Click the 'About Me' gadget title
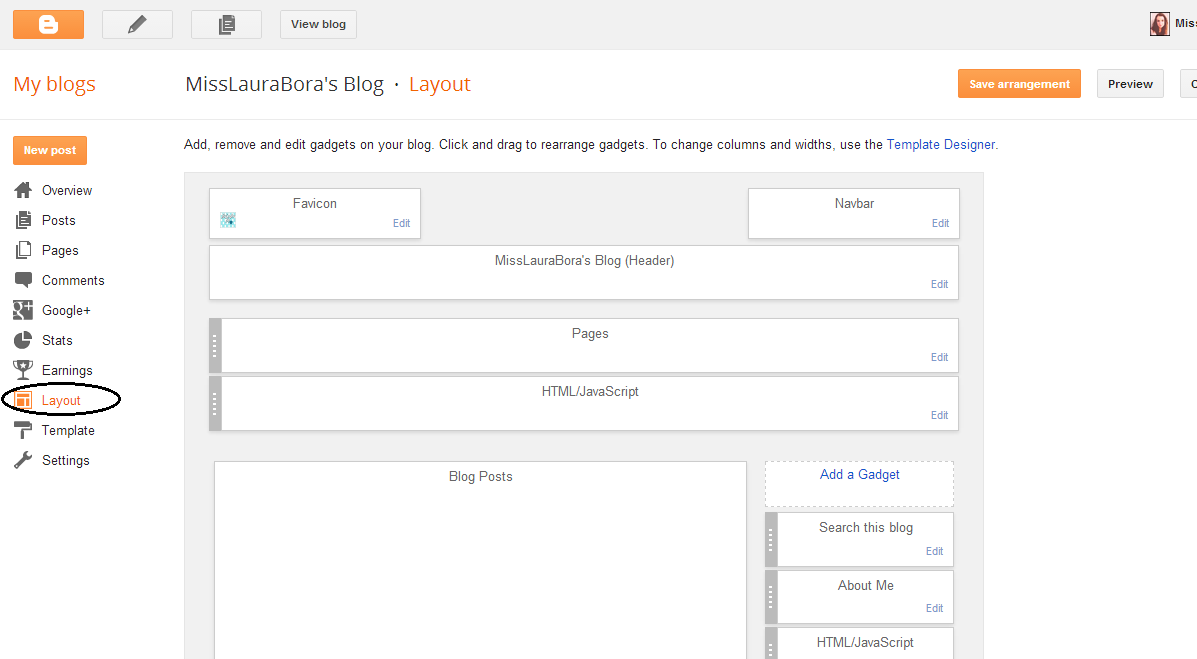This screenshot has height=659, width=1197. click(x=866, y=585)
